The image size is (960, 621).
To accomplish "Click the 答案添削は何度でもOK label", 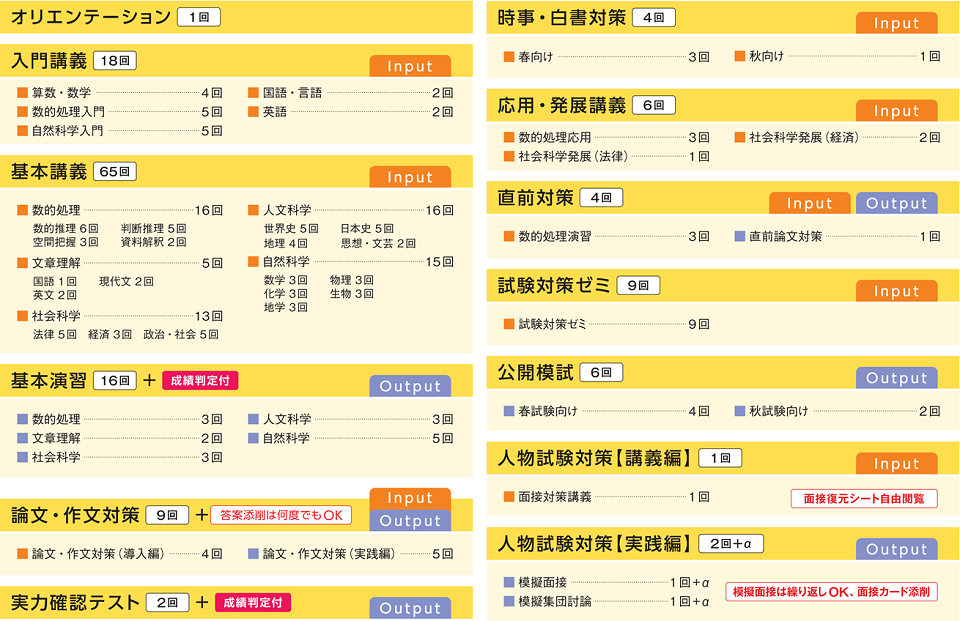I will pyautogui.click(x=281, y=516).
